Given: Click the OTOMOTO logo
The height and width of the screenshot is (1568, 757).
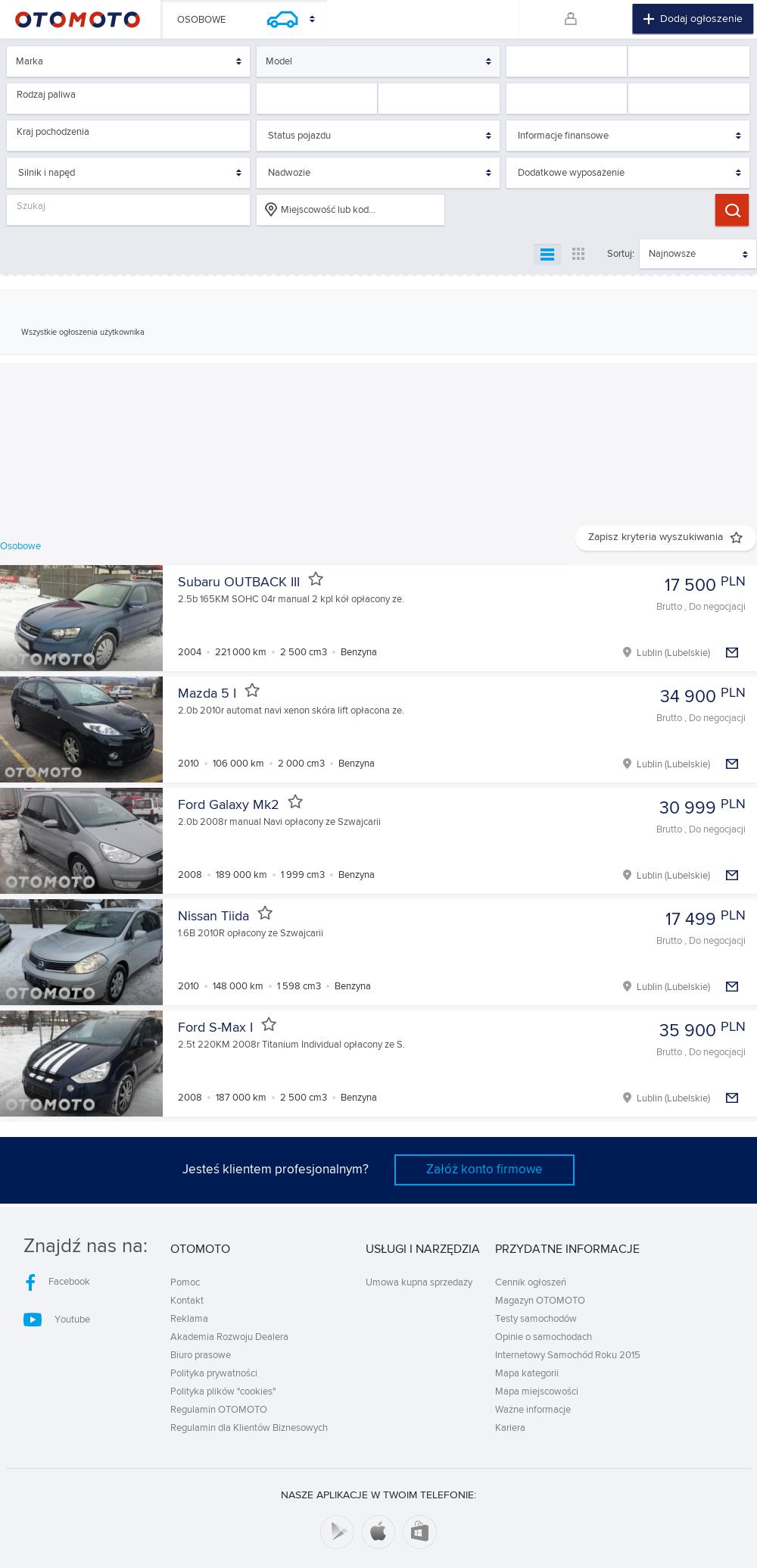Looking at the screenshot, I should coord(77,20).
